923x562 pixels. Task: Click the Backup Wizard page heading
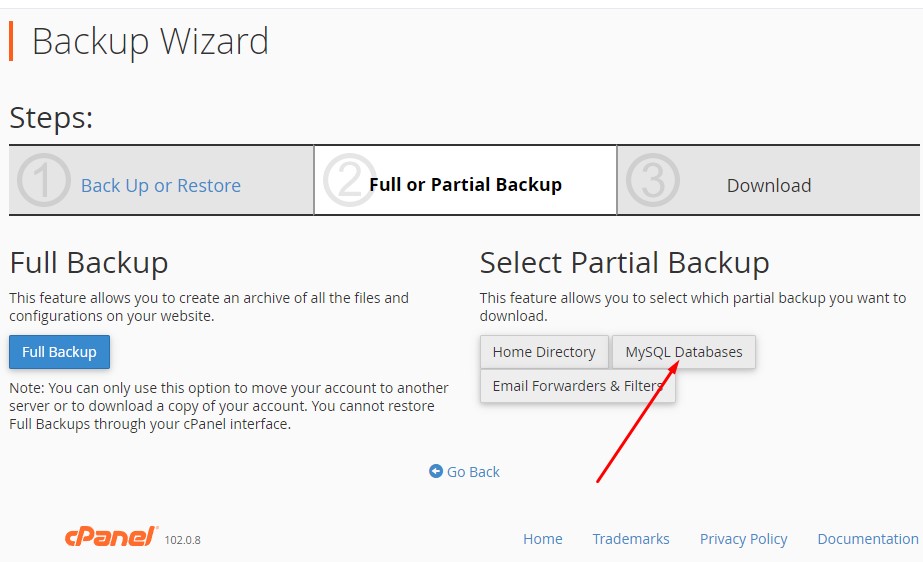click(150, 42)
